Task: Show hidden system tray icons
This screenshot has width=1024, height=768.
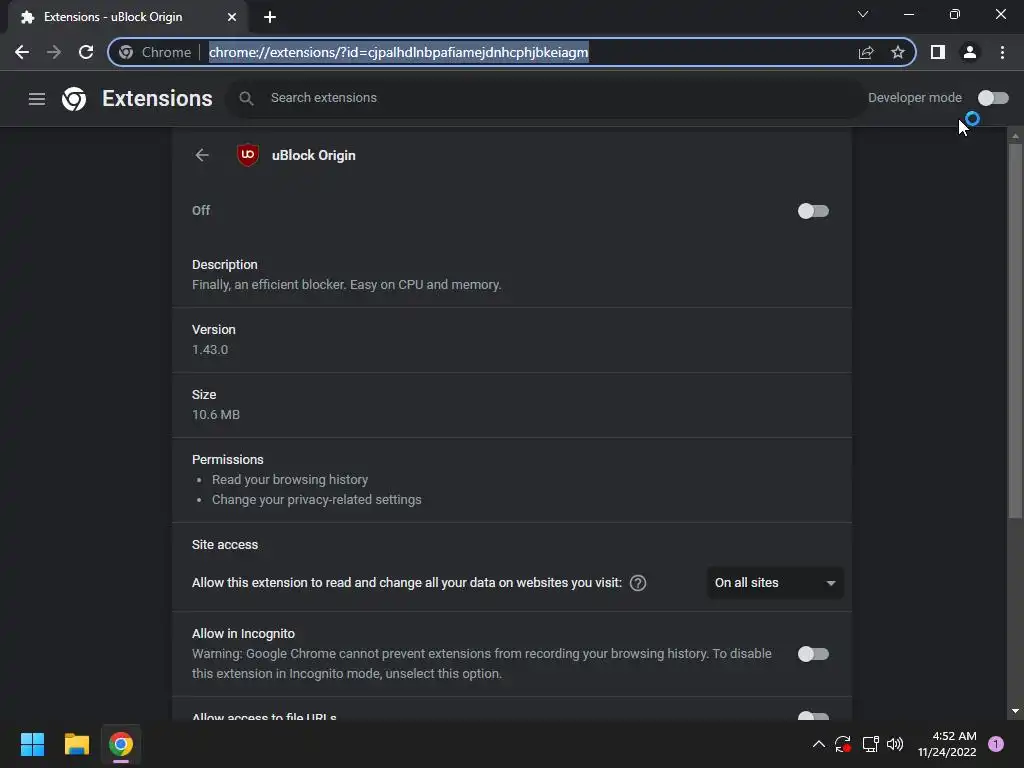Action: 818,744
